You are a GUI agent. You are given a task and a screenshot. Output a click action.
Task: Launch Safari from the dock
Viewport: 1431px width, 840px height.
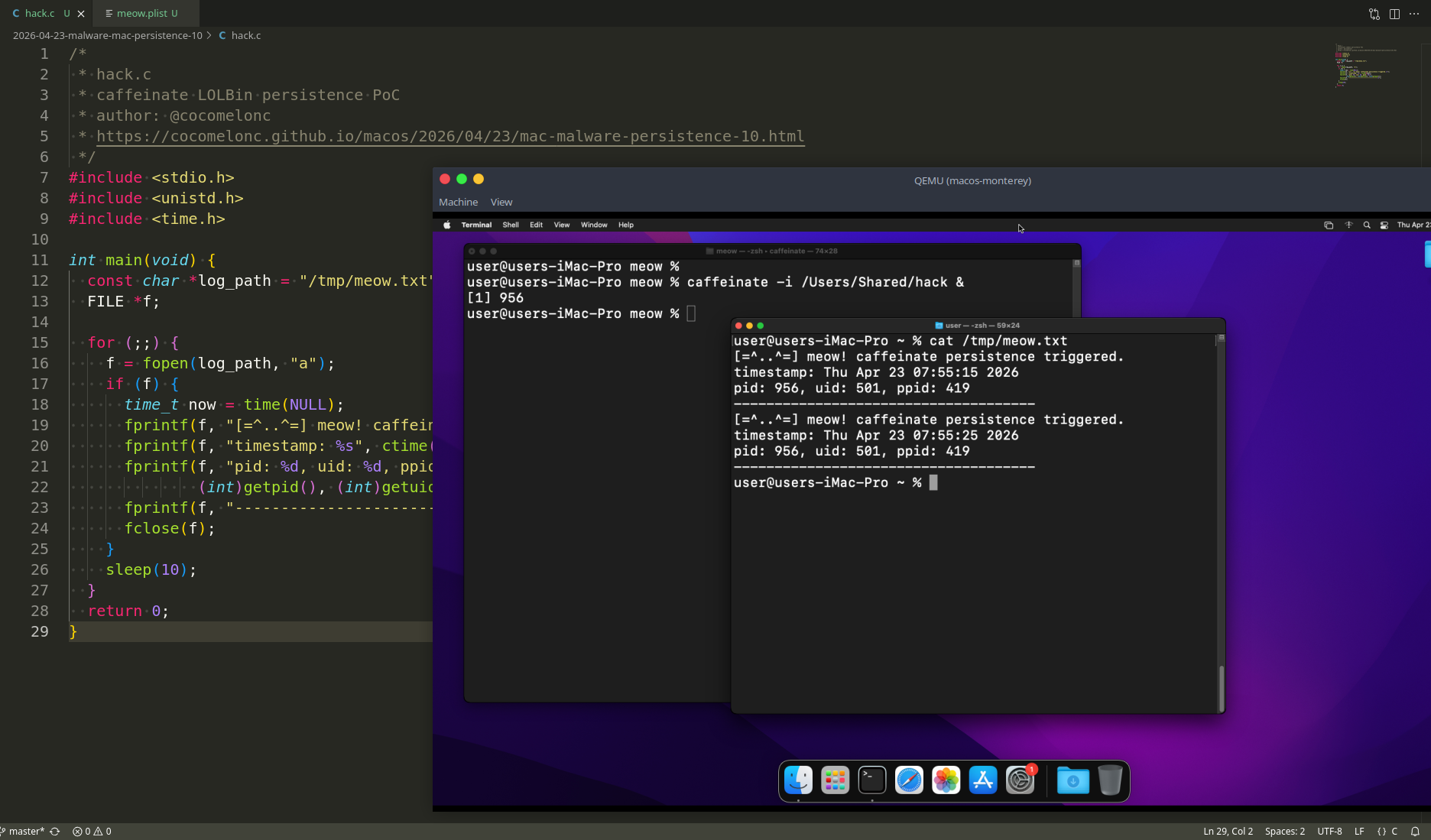(909, 780)
